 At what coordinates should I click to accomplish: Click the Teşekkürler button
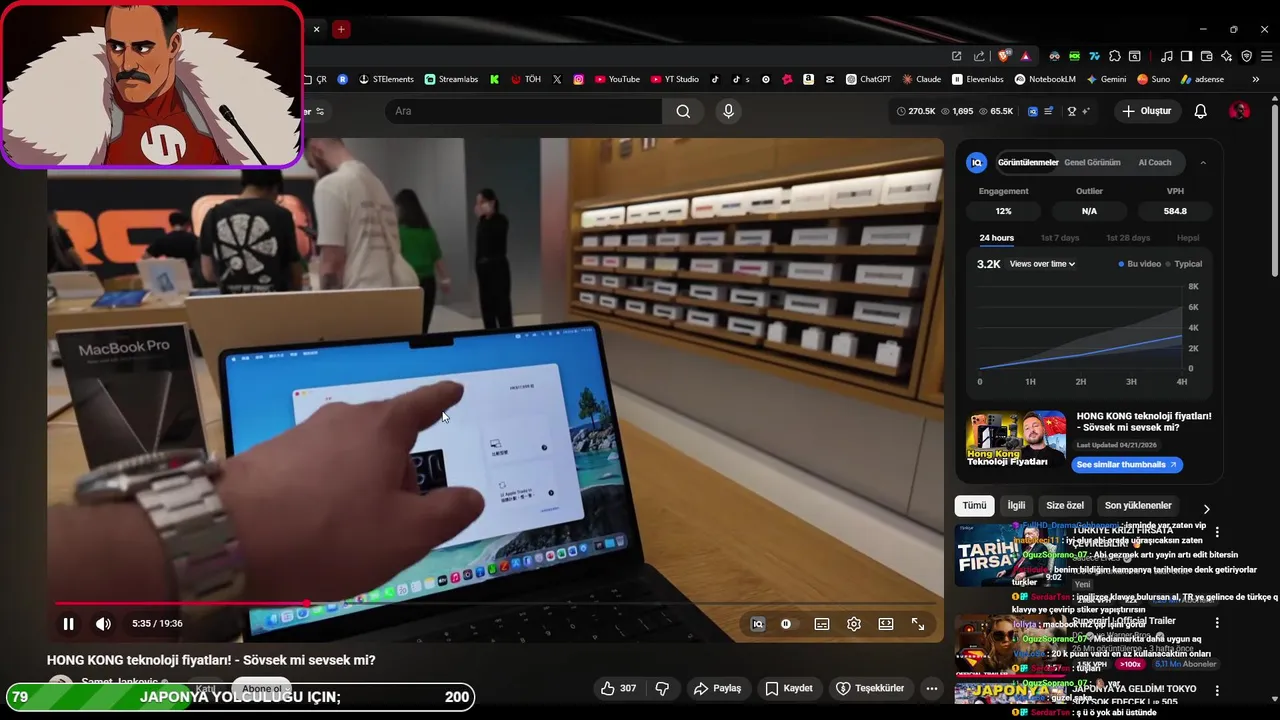pyautogui.click(x=870, y=688)
